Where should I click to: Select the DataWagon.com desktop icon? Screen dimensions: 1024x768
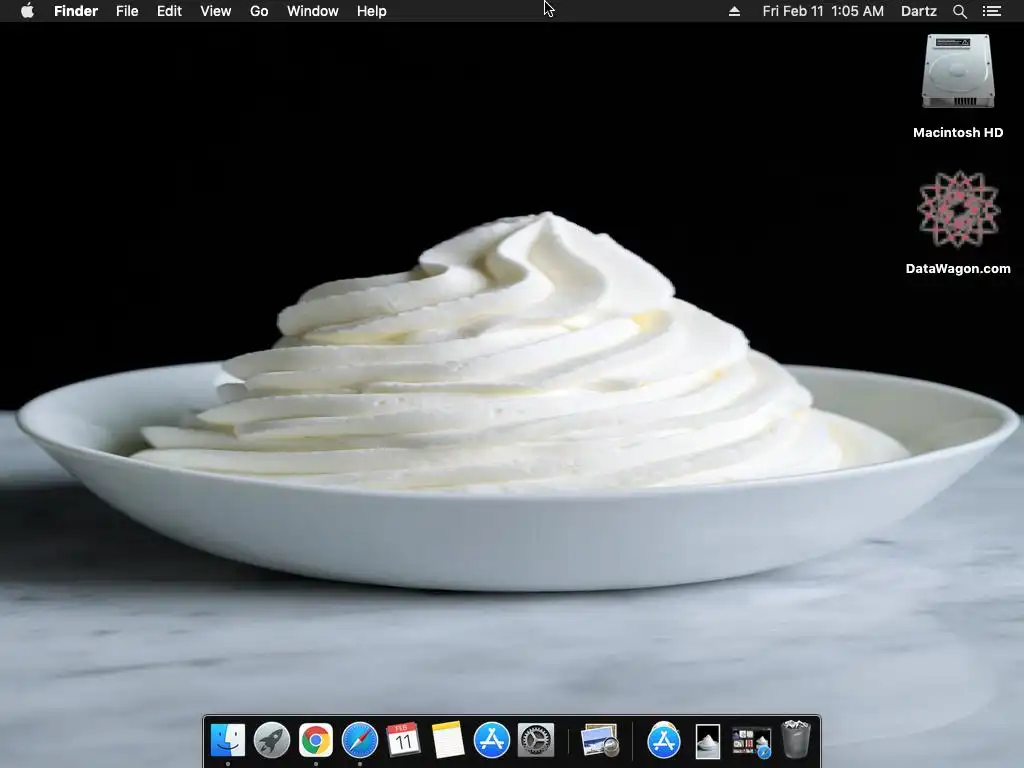pos(957,223)
